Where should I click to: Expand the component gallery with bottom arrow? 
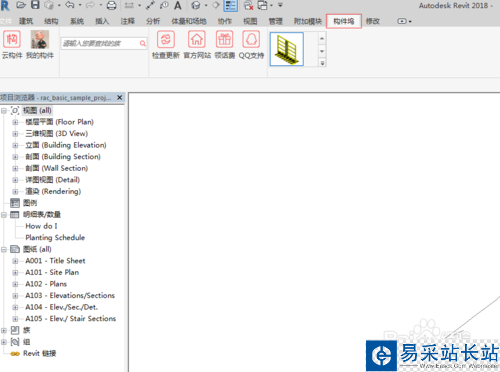click(322, 63)
